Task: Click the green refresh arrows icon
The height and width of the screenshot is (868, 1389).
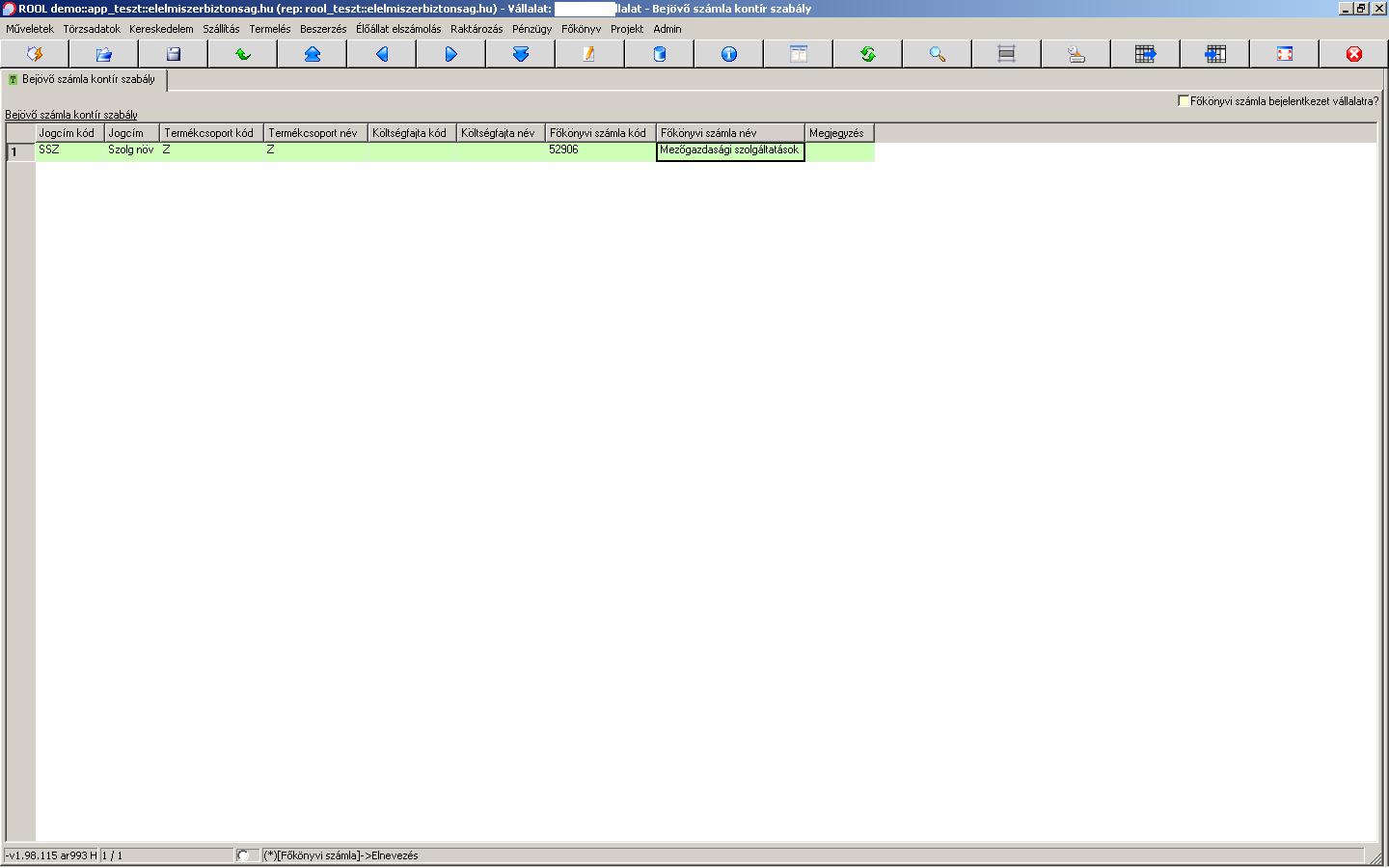Action: pos(868,54)
